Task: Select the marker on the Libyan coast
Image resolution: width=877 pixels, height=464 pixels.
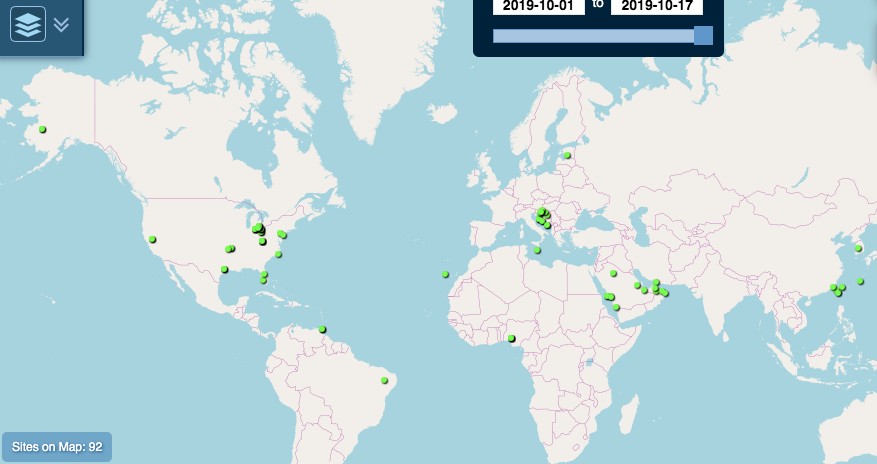Action: tap(538, 250)
